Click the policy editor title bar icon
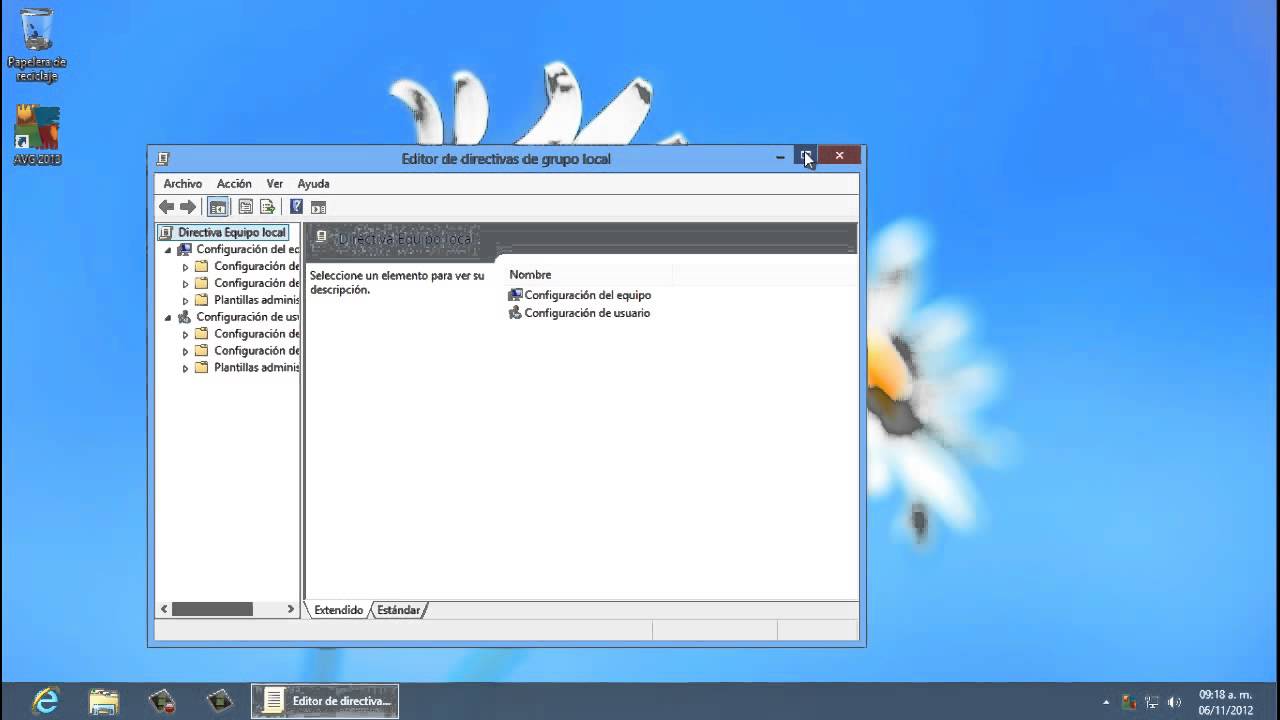 [164, 158]
